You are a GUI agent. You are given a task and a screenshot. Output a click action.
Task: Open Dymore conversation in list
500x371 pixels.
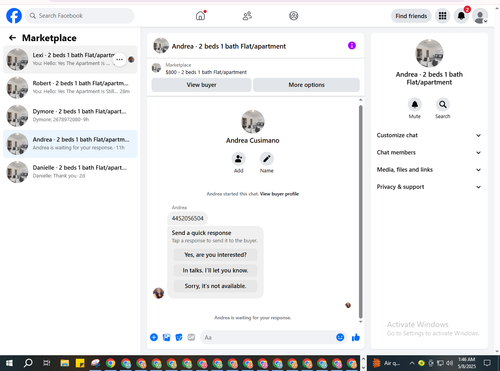[70, 116]
